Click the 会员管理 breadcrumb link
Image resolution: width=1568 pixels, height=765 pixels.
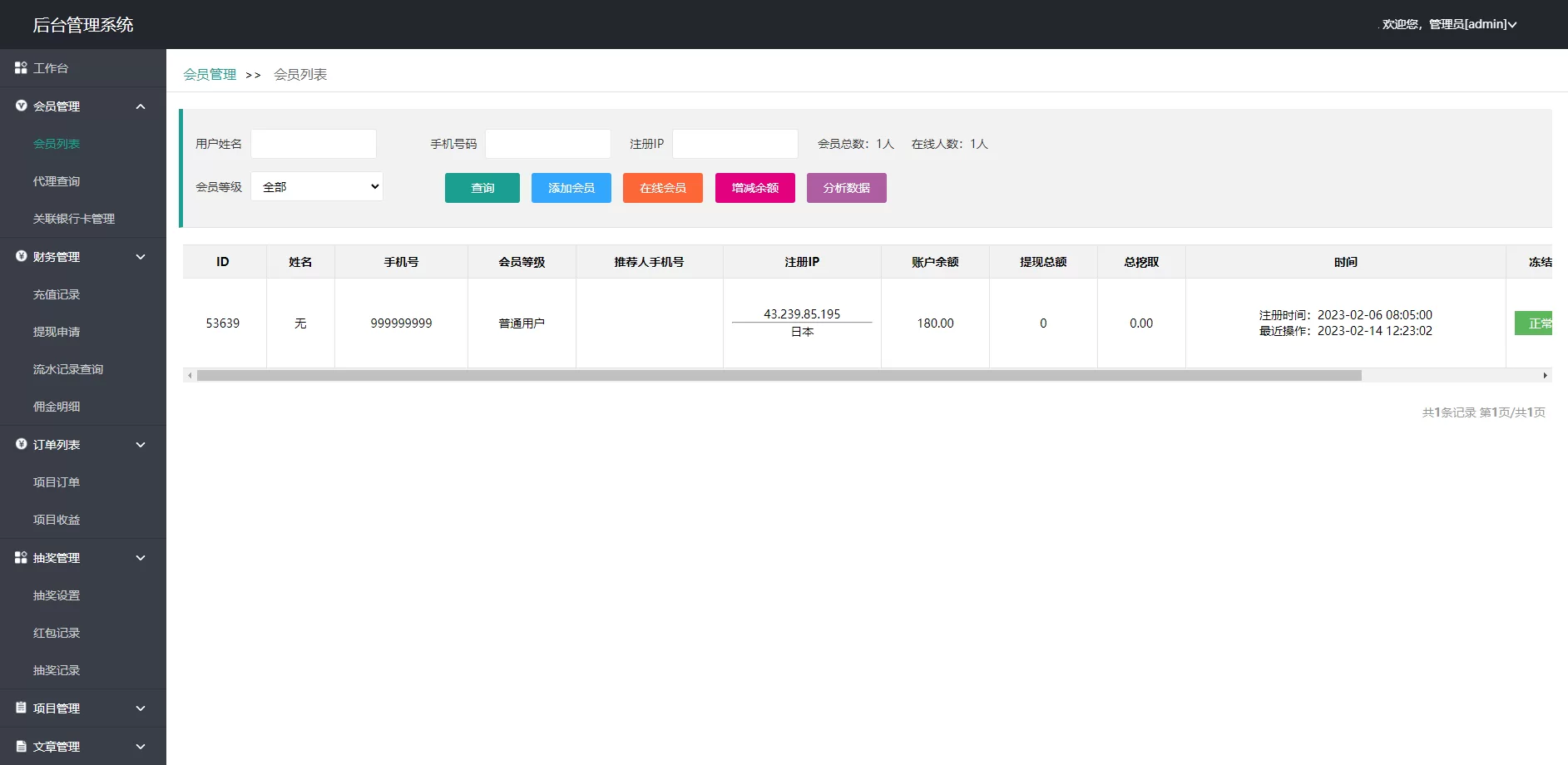pyautogui.click(x=210, y=75)
